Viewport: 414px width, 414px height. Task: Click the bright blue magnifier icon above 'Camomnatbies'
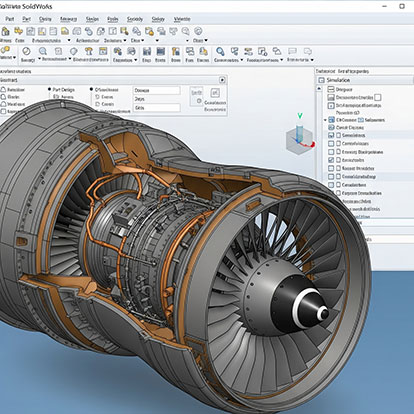(x=220, y=51)
